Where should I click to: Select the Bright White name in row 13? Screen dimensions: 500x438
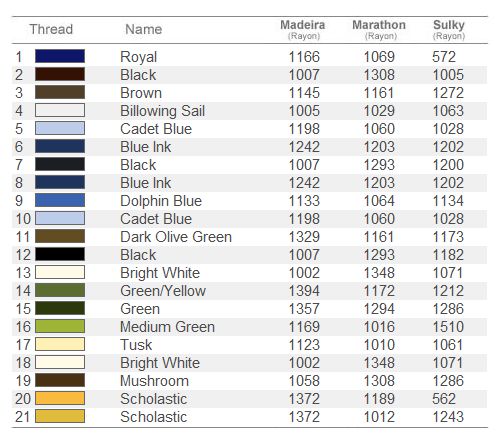160,273
